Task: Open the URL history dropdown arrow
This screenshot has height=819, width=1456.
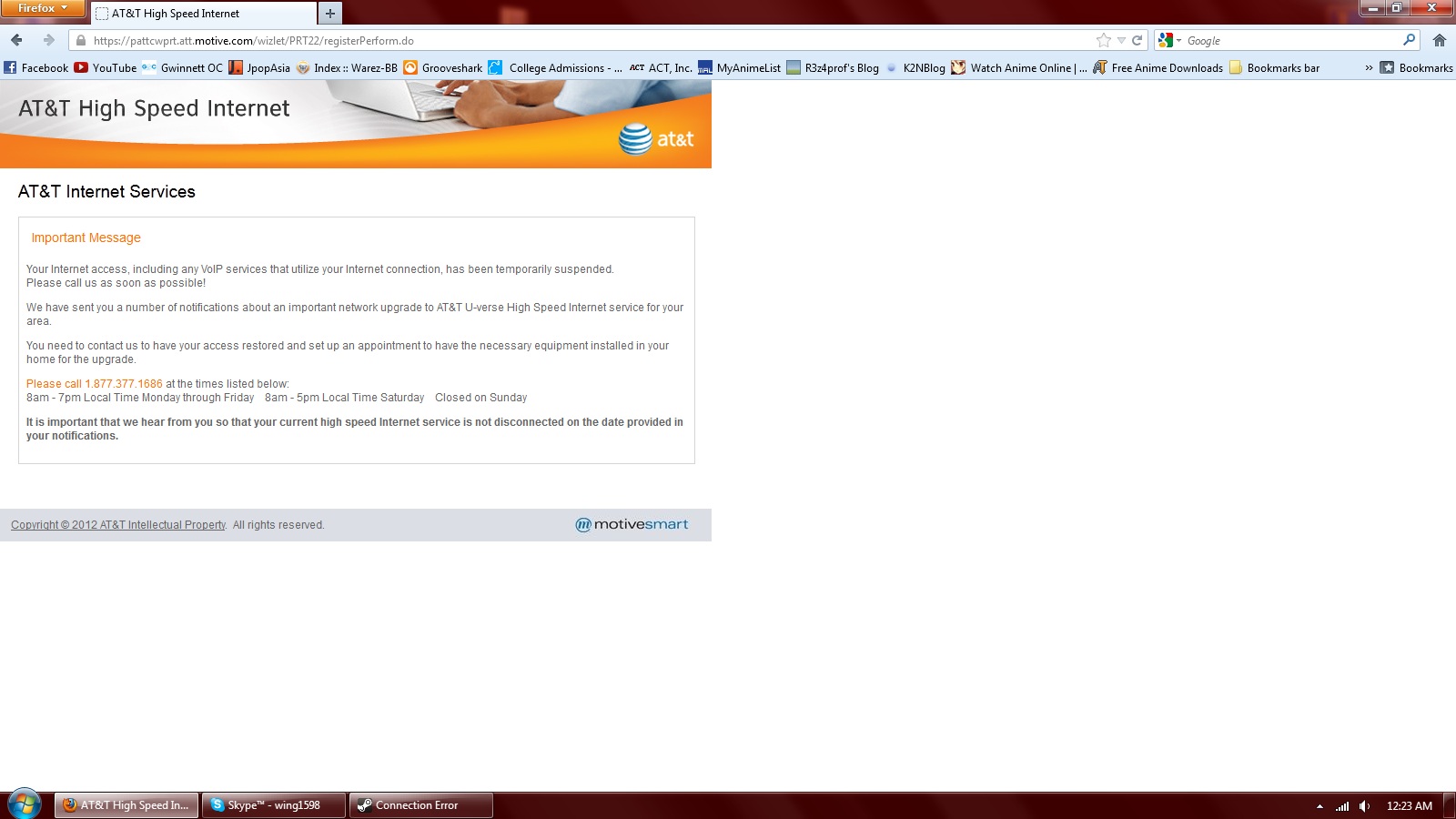Action: tap(1121, 40)
